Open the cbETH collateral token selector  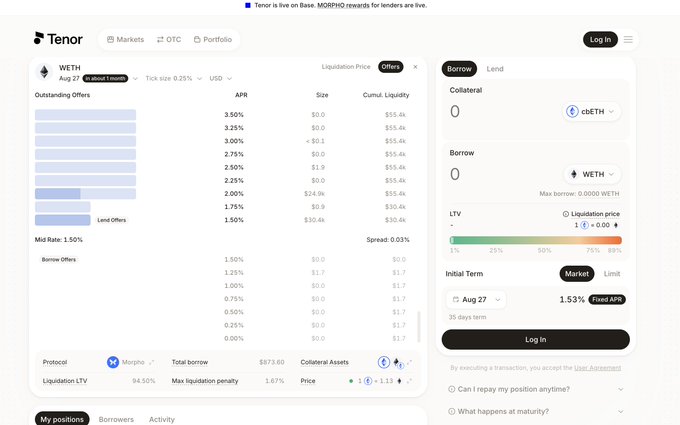pyautogui.click(x=592, y=111)
